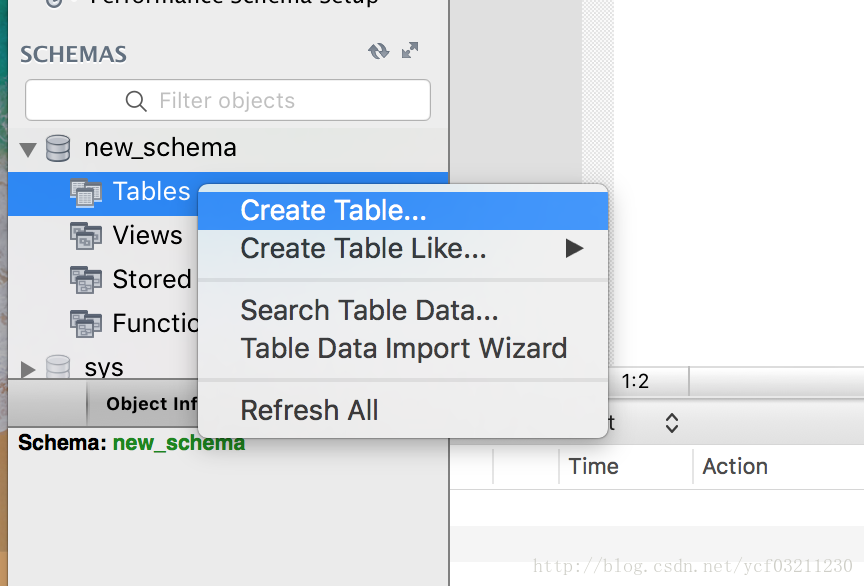Select the new_schema database icon
The image size is (864, 586).
pos(58,148)
